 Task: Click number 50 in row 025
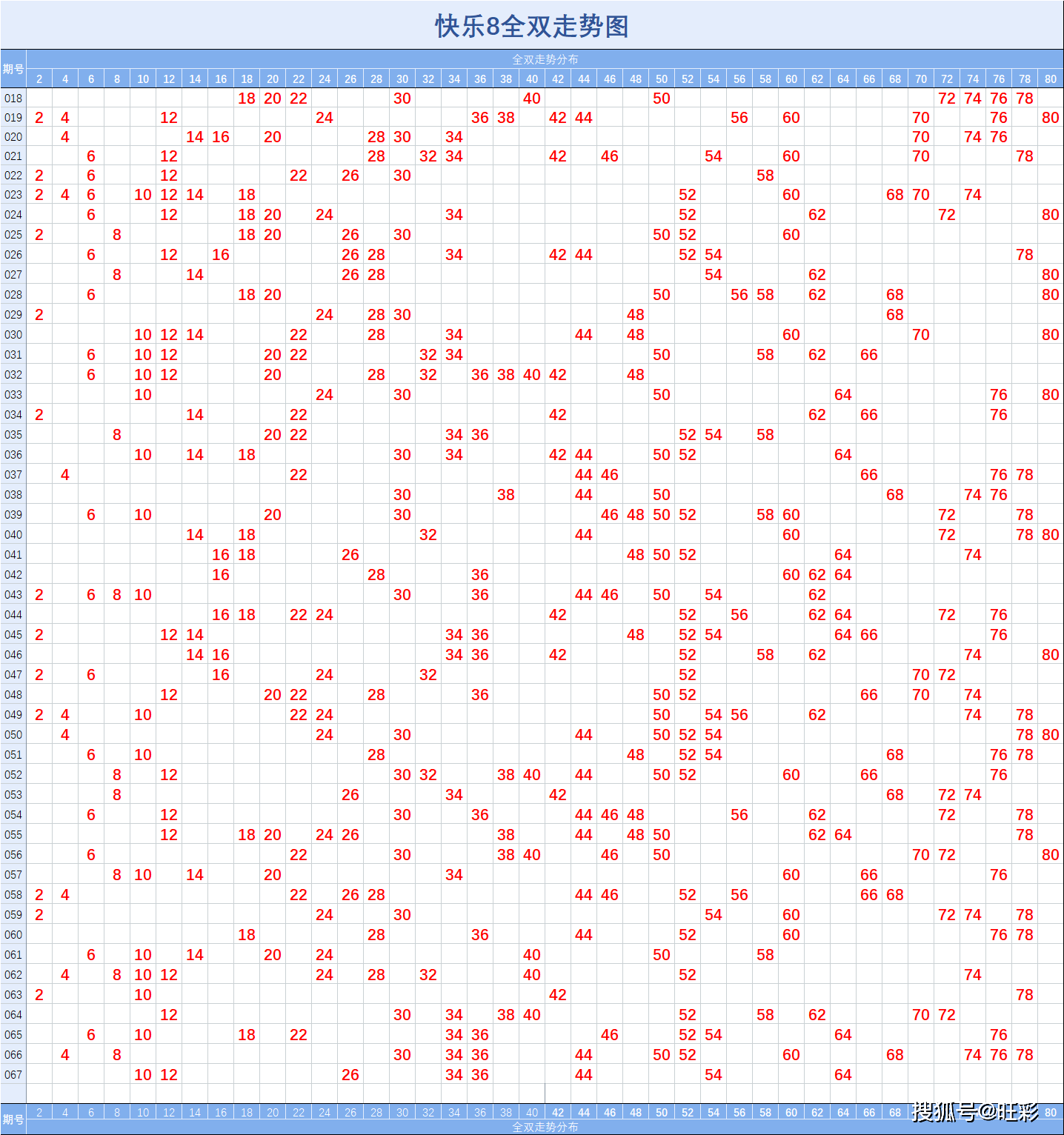click(662, 235)
